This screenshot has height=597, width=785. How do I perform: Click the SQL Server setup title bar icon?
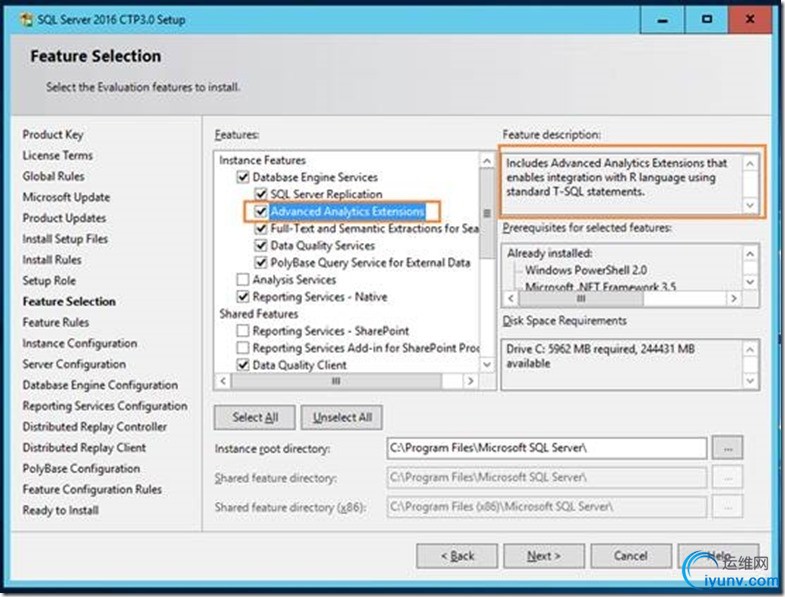pos(26,20)
